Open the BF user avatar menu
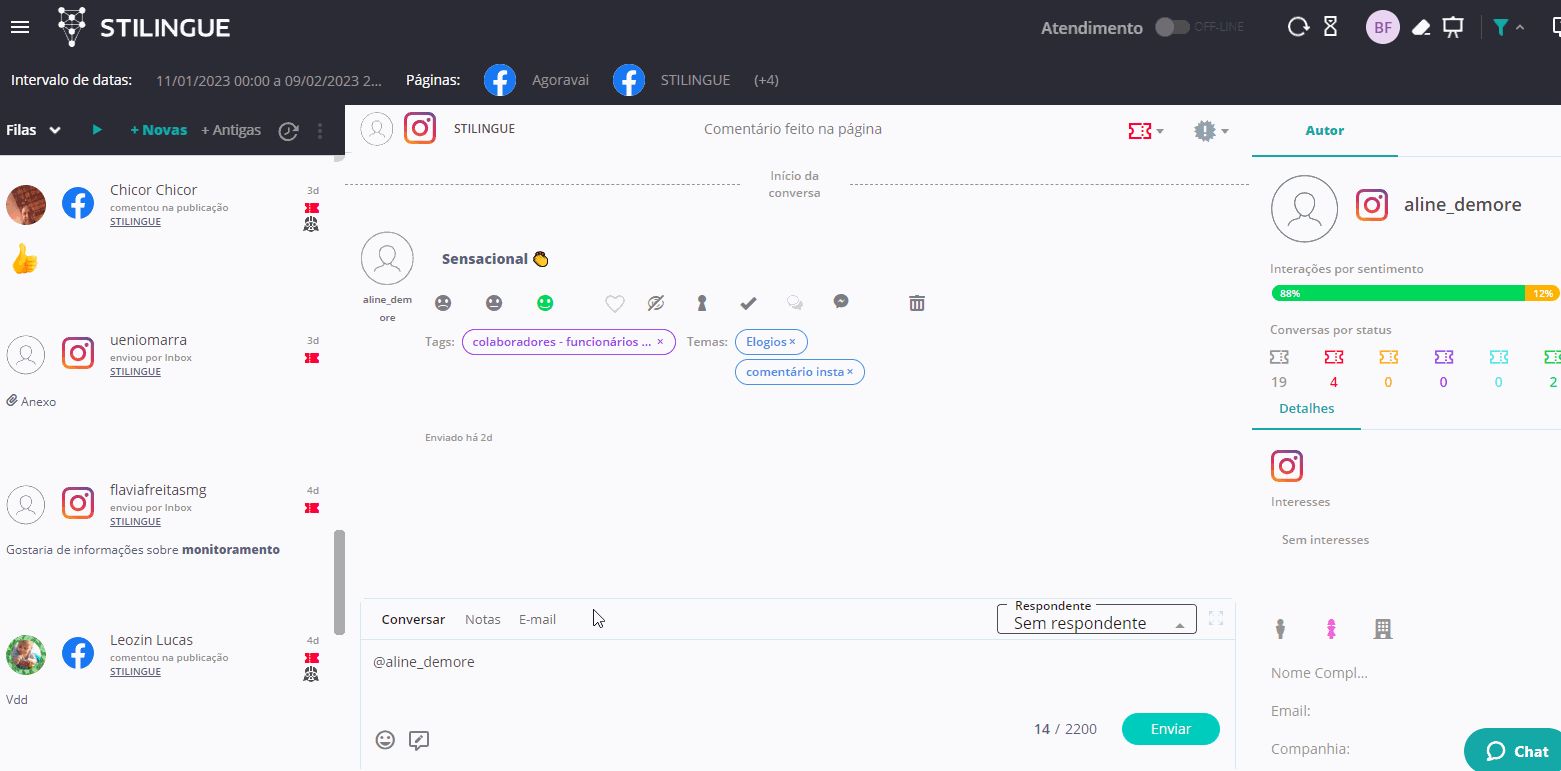 1383,27
